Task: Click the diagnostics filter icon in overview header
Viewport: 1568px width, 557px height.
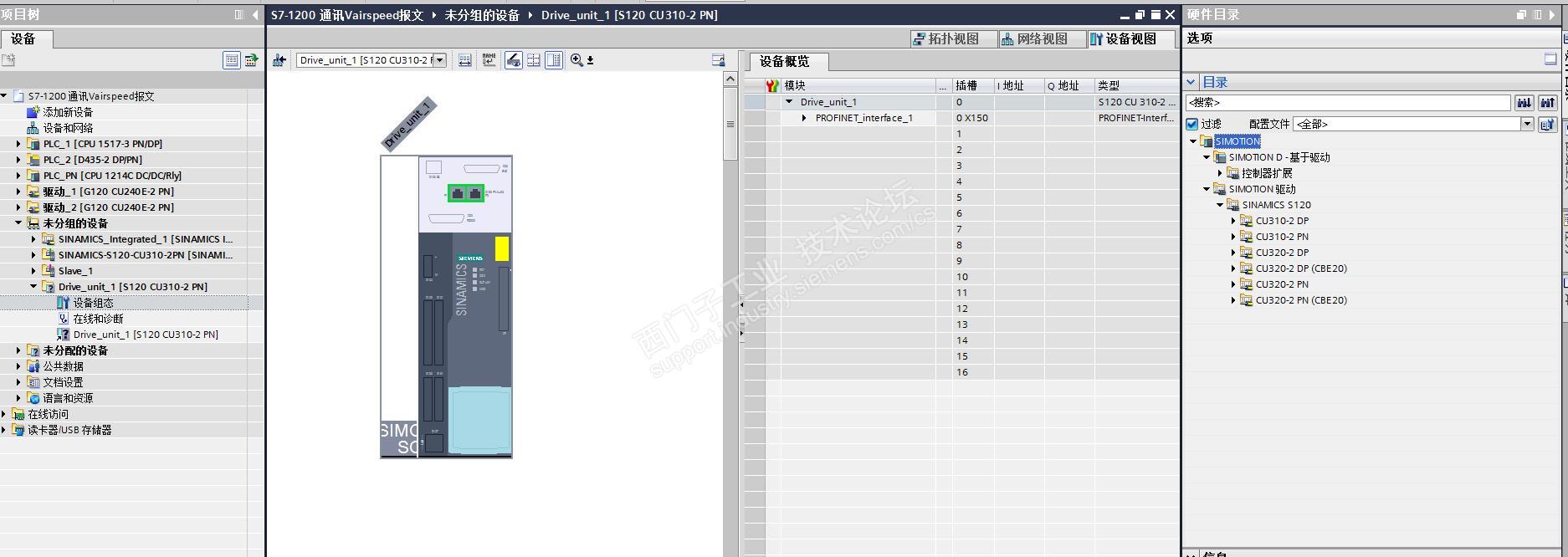Action: point(773,85)
